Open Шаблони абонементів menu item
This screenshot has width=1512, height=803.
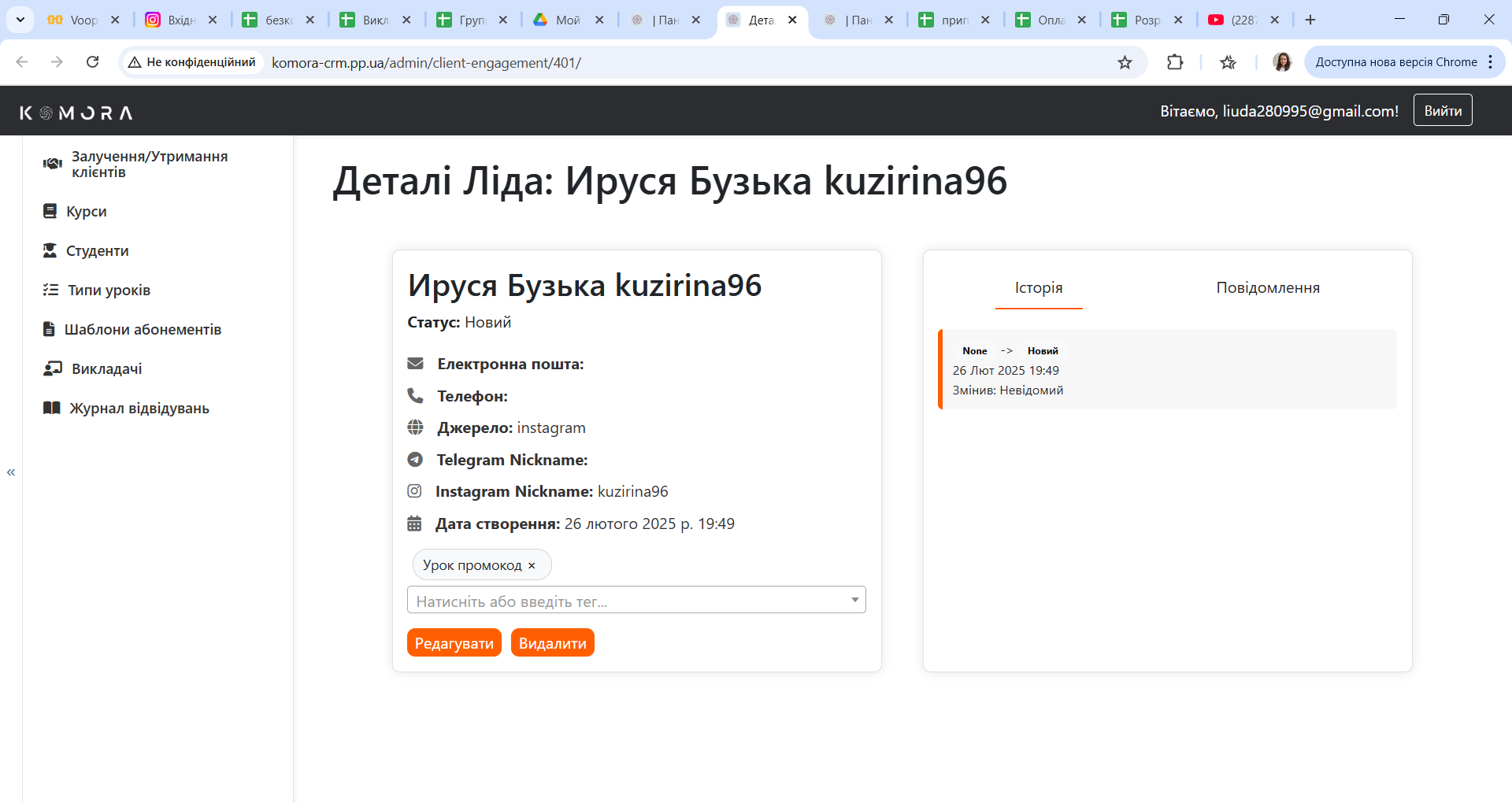[x=143, y=329]
